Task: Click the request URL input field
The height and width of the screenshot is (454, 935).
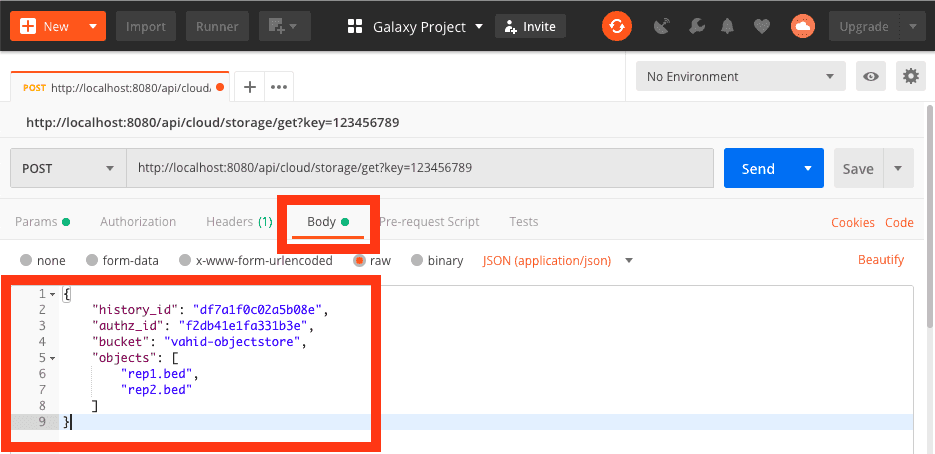Action: click(x=420, y=168)
